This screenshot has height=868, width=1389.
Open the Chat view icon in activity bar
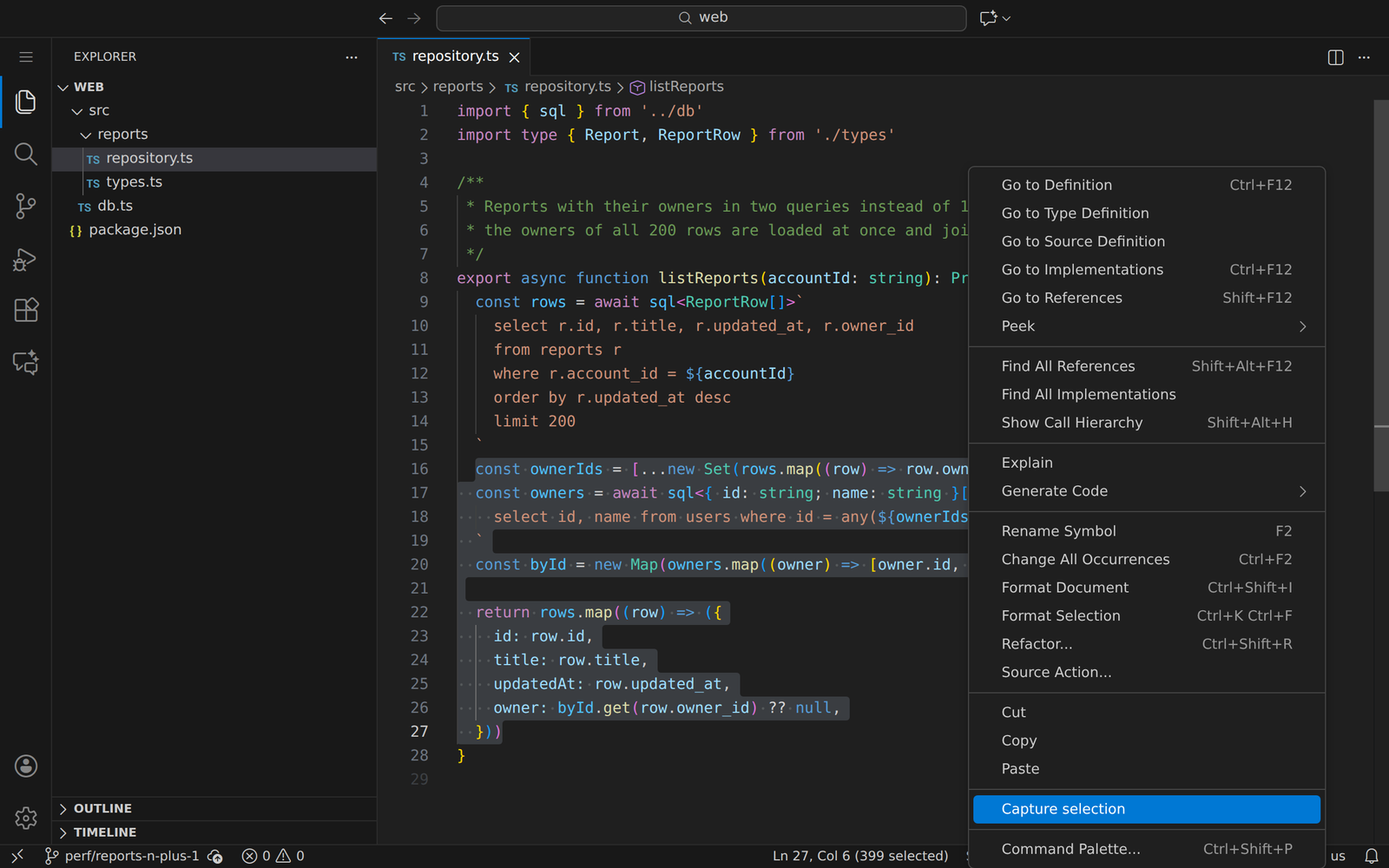pyautogui.click(x=26, y=362)
